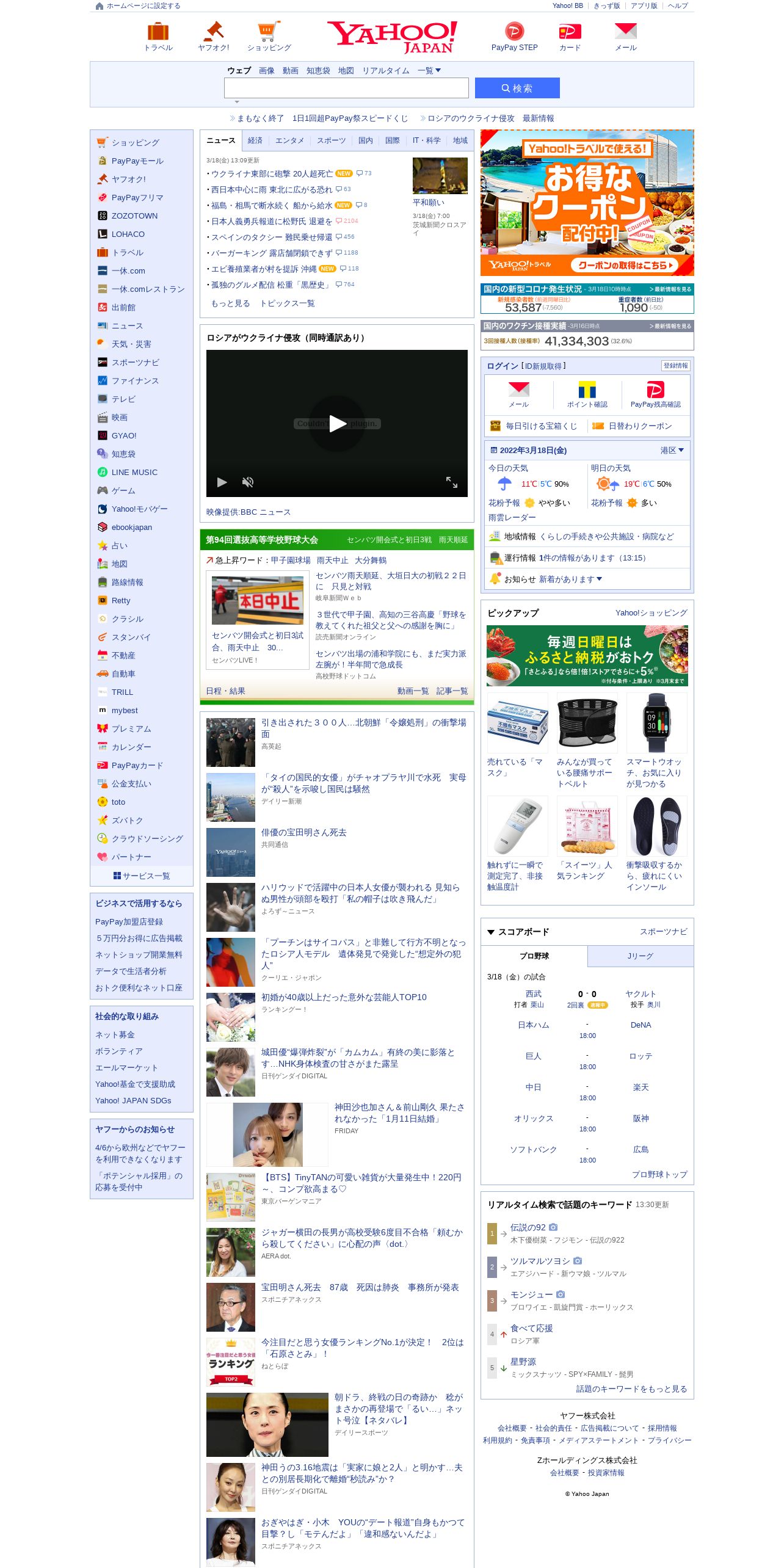Viewport: 784px width, 1568px height.
Task: Open the PayPay STEP icon
Action: pyautogui.click(x=514, y=31)
